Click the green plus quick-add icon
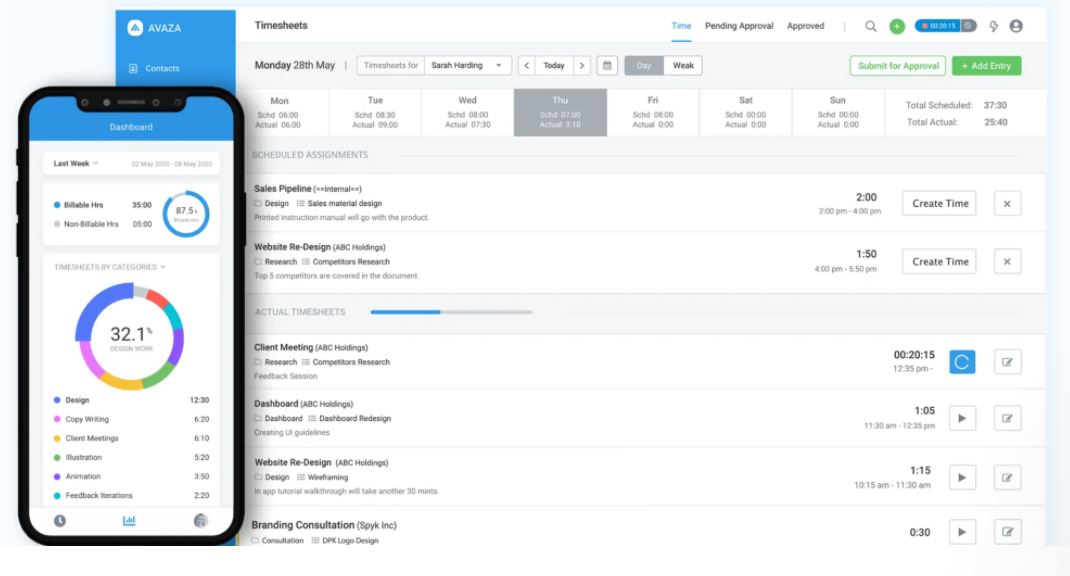The width and height of the screenshot is (1070, 576). coord(897,26)
